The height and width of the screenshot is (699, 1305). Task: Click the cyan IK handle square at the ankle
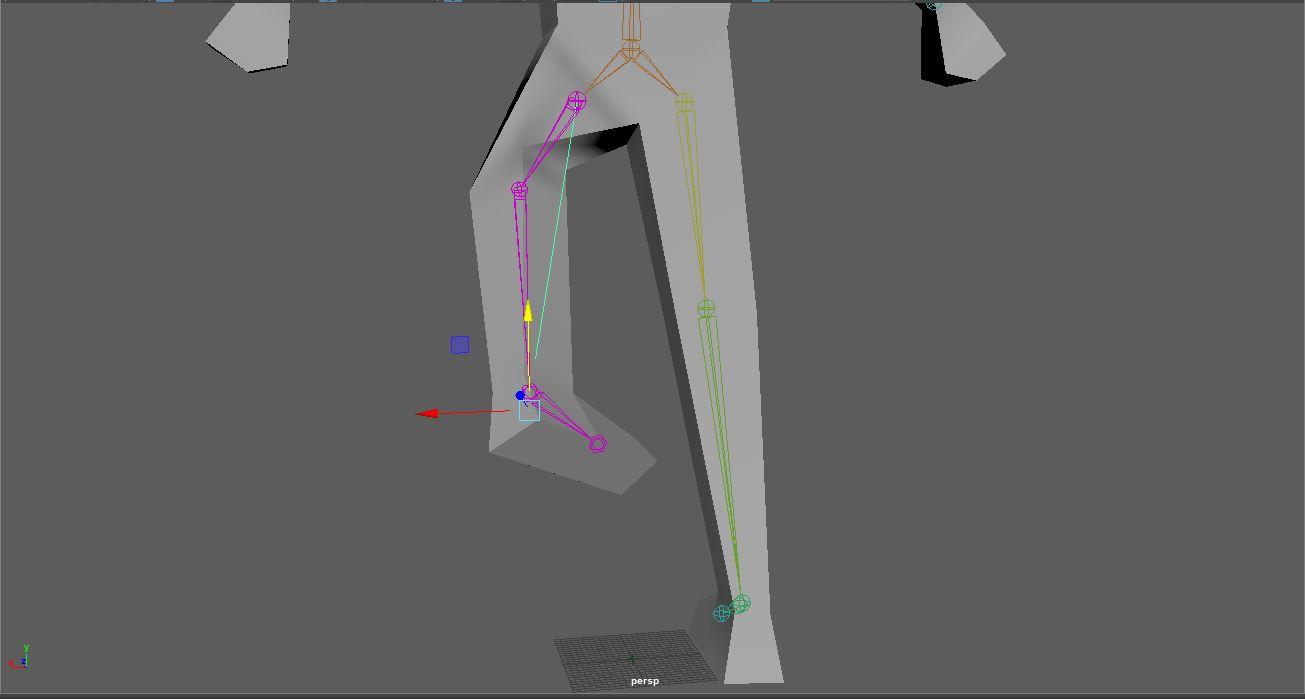point(529,410)
